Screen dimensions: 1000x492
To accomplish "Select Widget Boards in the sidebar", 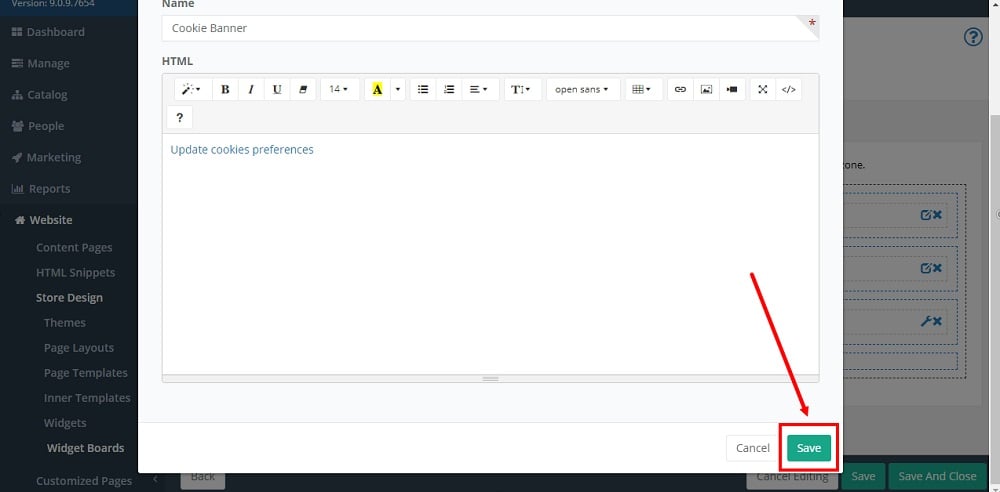I will [85, 448].
